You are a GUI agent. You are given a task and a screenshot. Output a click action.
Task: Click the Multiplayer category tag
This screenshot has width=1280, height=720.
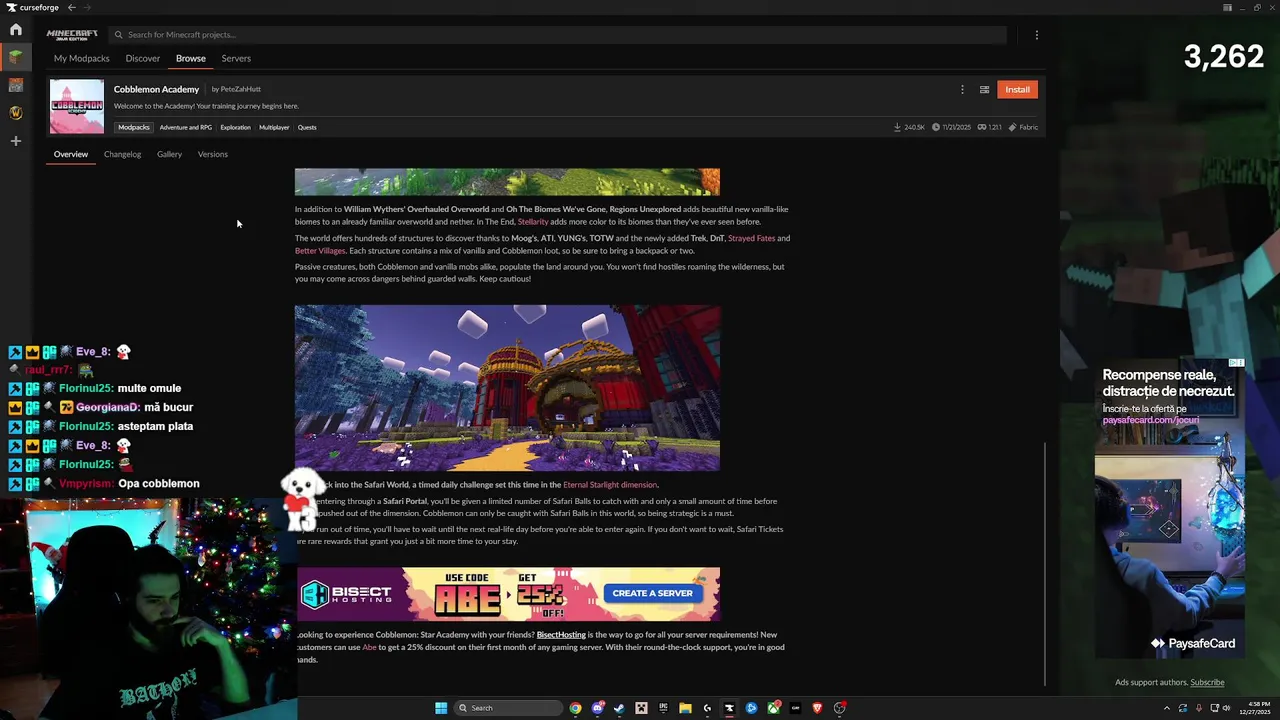[274, 127]
